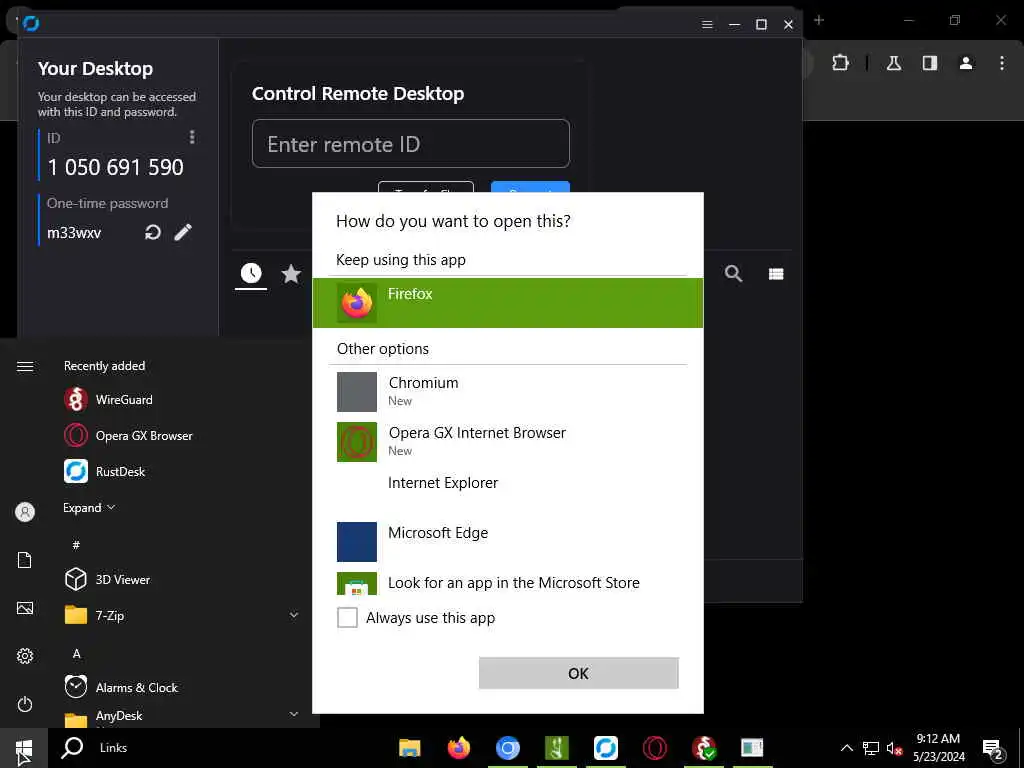Confirm app choice with OK button
Viewport: 1024px width, 768px height.
579,673
